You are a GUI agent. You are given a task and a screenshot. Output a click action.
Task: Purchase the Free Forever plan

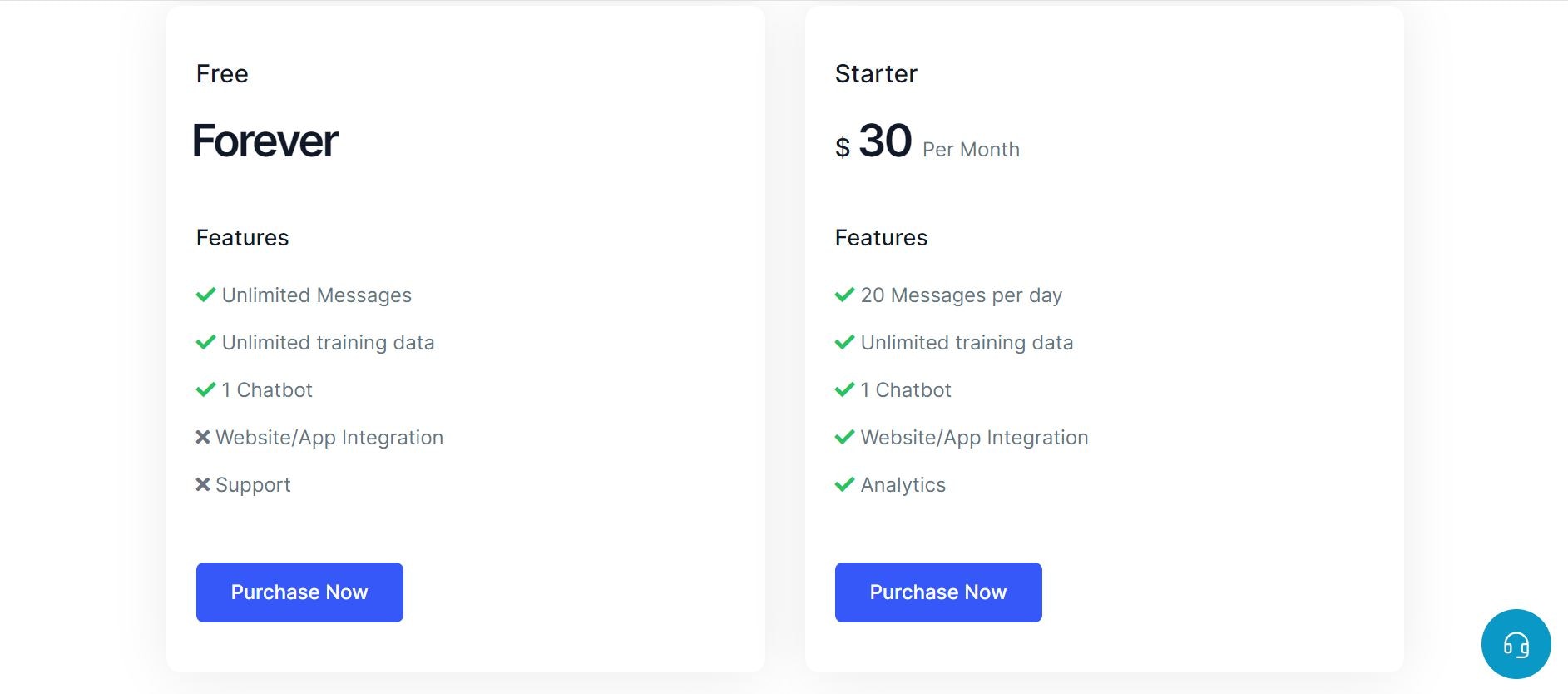[x=299, y=592]
